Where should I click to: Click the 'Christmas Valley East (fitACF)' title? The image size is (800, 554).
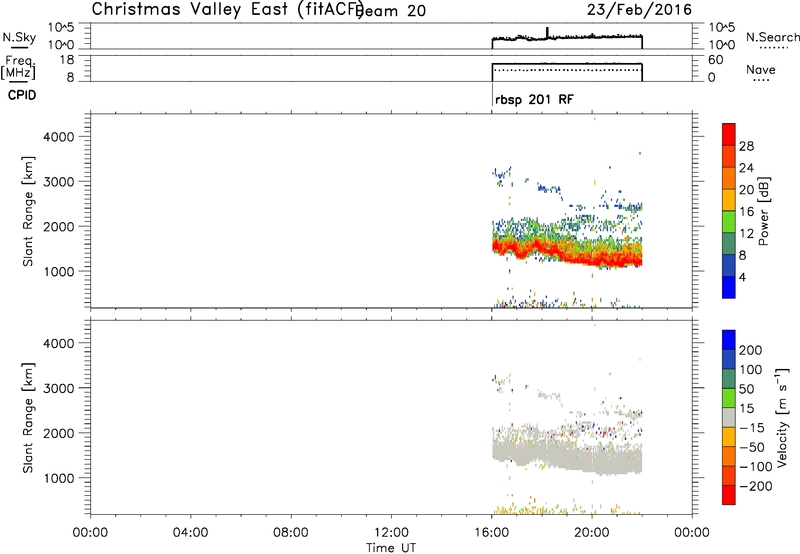tap(228, 9)
